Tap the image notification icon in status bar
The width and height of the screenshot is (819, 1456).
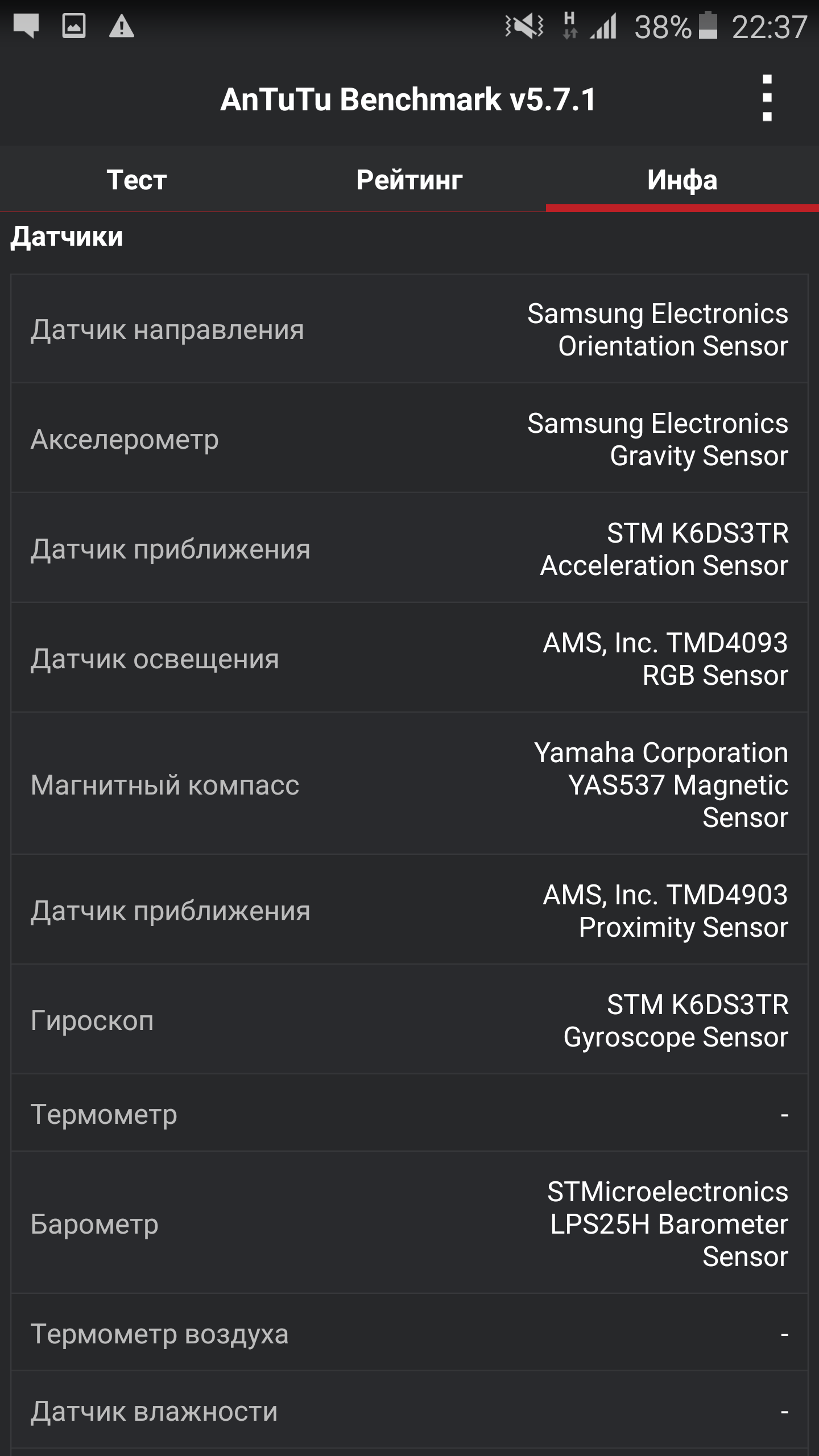tap(74, 26)
